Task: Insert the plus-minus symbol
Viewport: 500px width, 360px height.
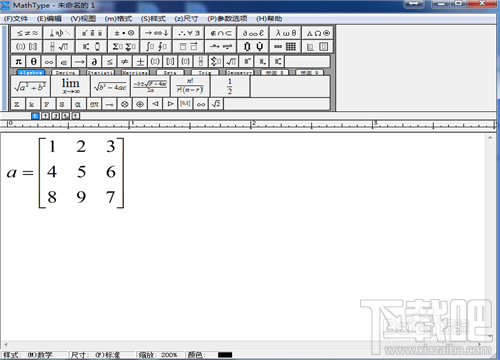Action: (x=140, y=62)
